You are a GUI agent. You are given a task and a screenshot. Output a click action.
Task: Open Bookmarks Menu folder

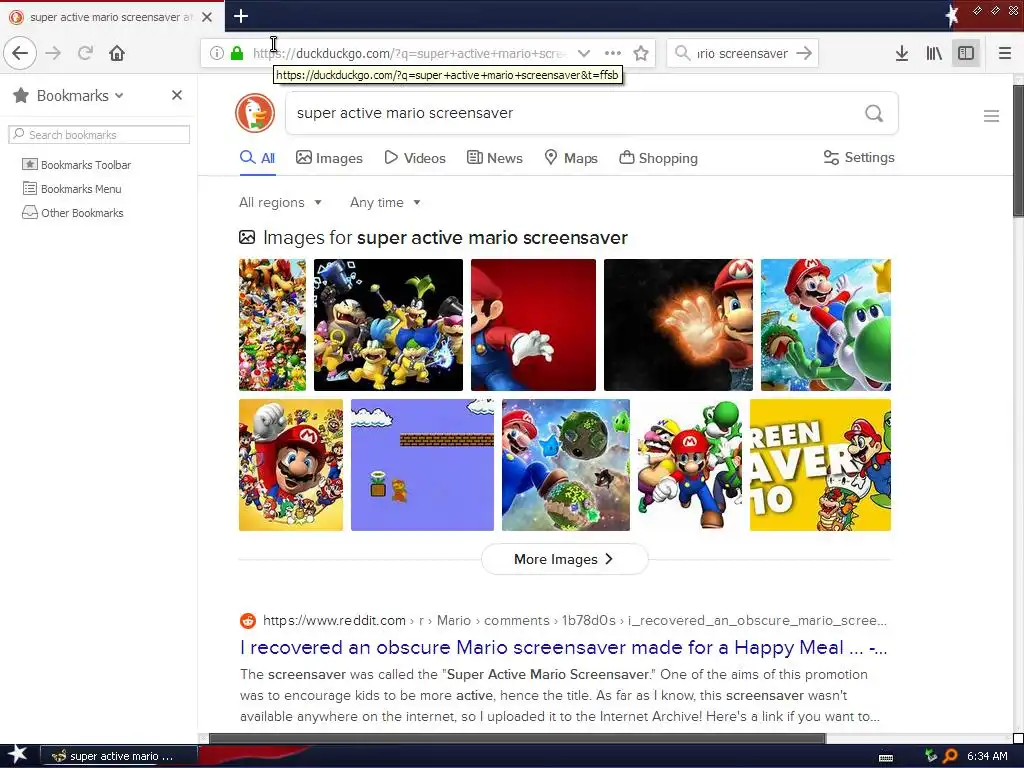point(72,189)
